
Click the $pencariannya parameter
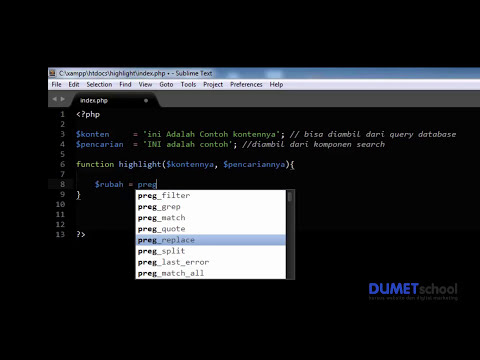pyautogui.click(x=254, y=164)
